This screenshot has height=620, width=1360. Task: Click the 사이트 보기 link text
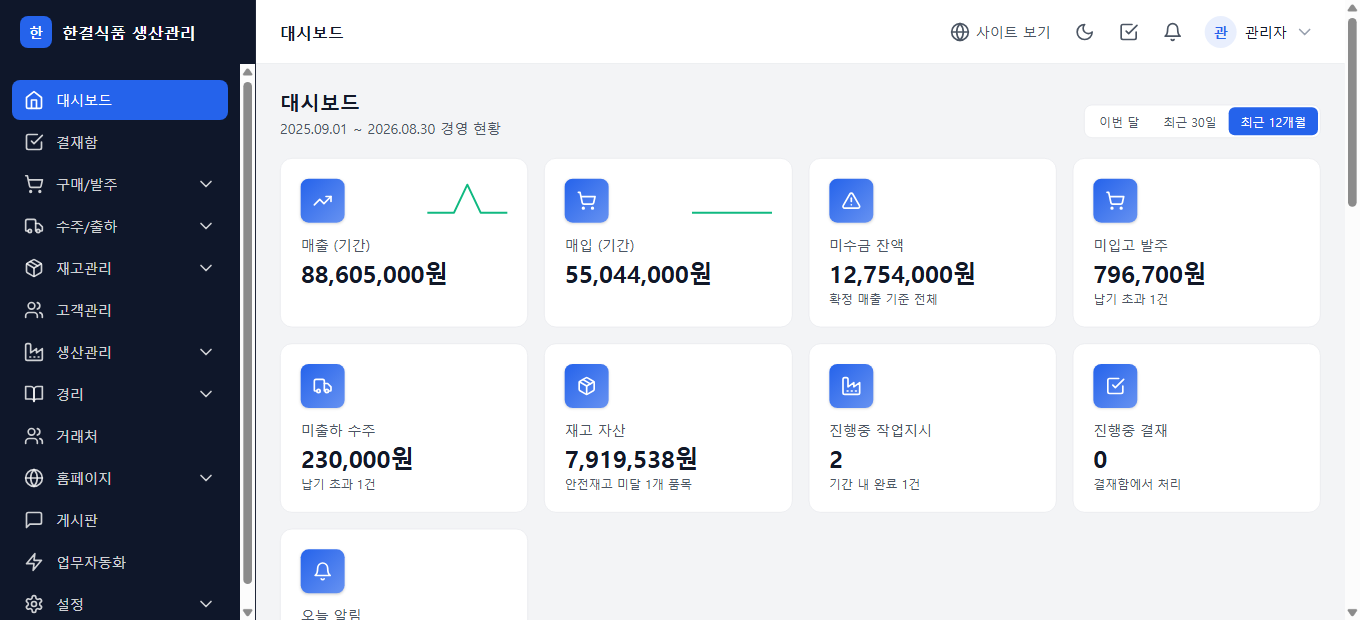click(x=1013, y=32)
